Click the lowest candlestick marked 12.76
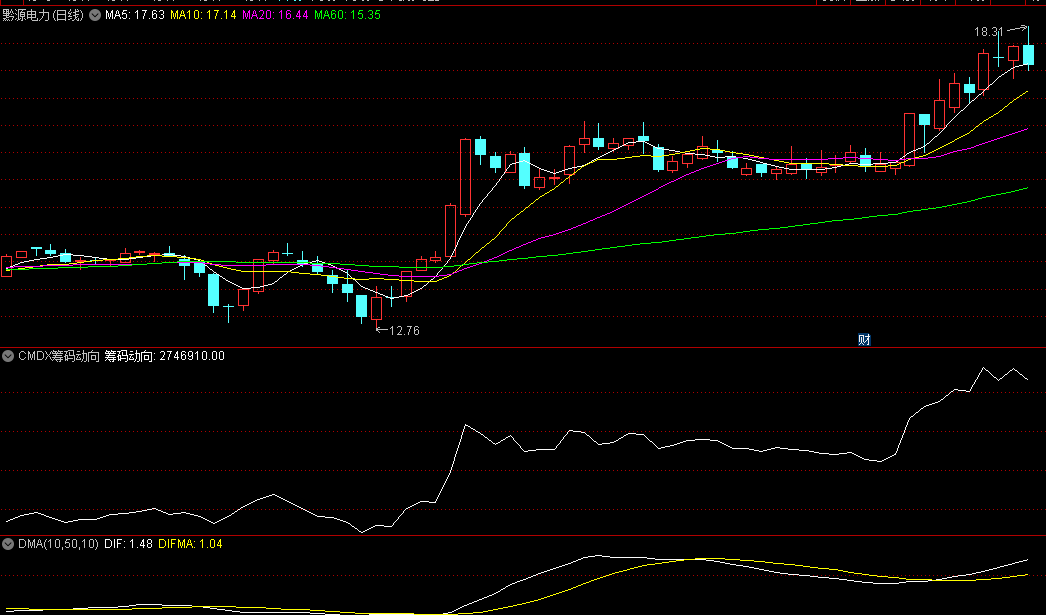1046x615 pixels. [x=377, y=309]
